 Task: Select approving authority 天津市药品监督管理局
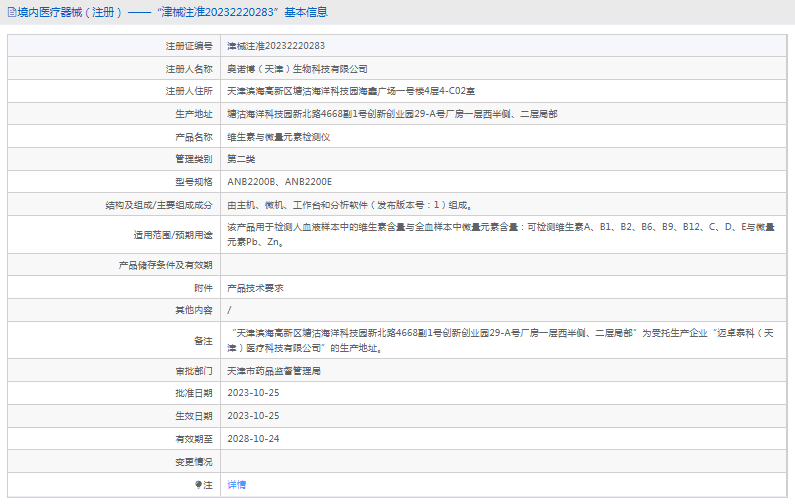pos(274,371)
